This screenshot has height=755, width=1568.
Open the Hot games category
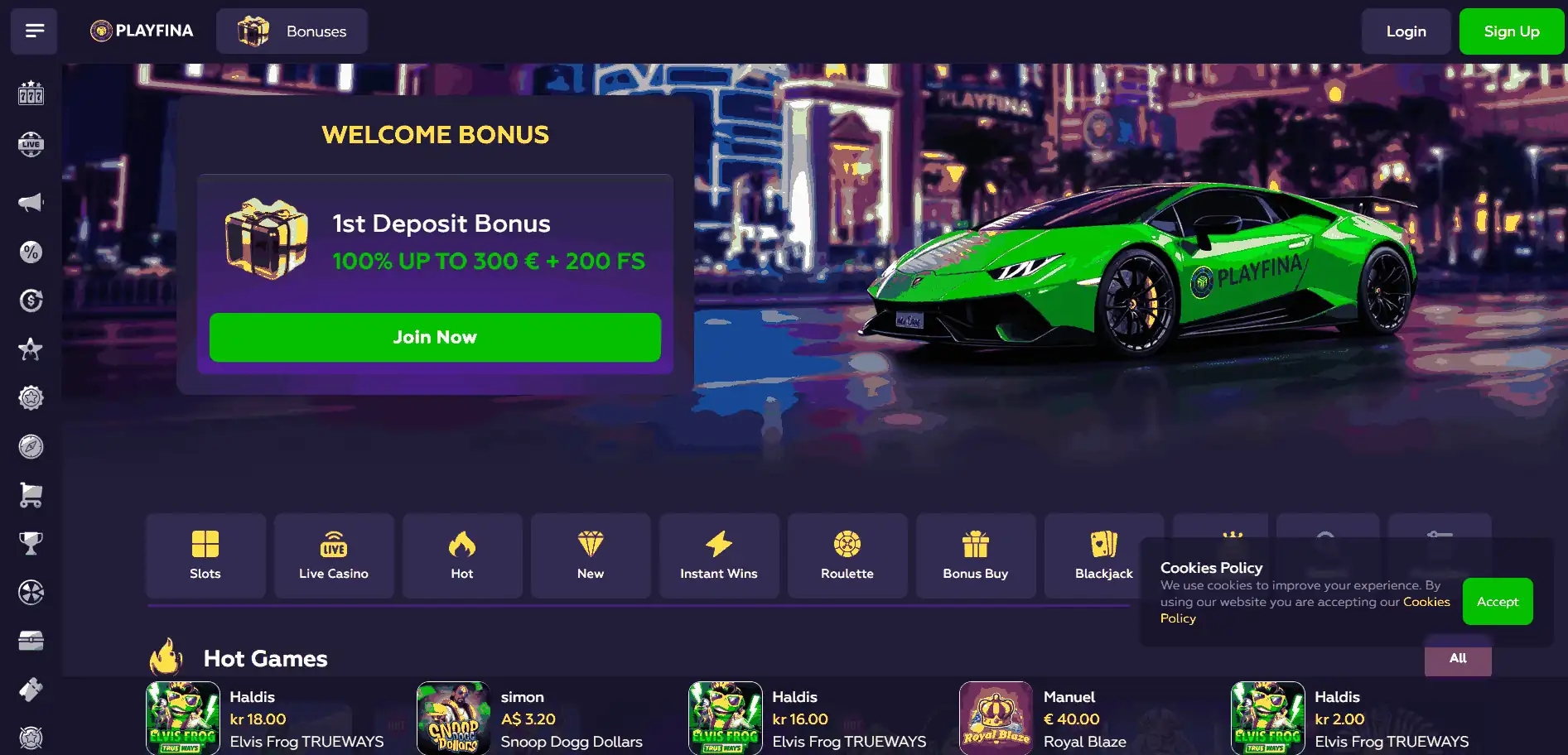(462, 555)
